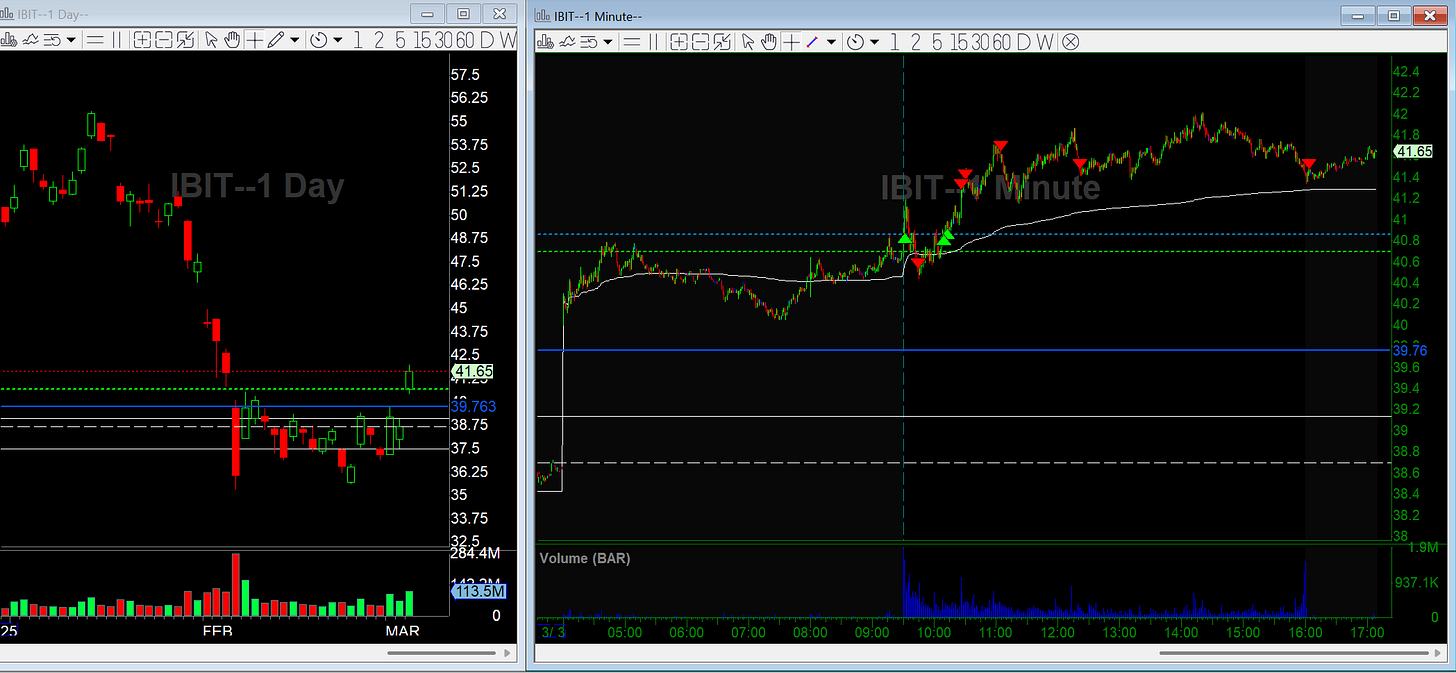This screenshot has width=1456, height=673.
Task: Click clock time-range icon in 1 Day toolbar
Action: coord(318,40)
